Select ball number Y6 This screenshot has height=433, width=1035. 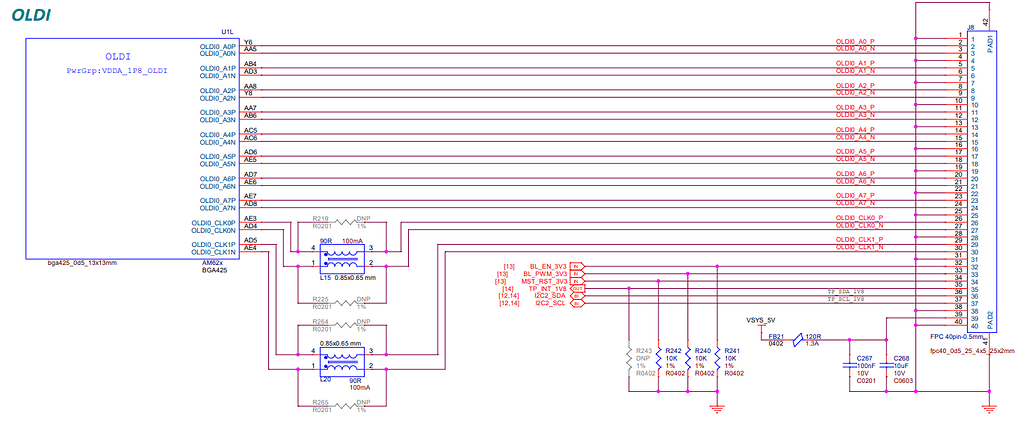click(248, 42)
